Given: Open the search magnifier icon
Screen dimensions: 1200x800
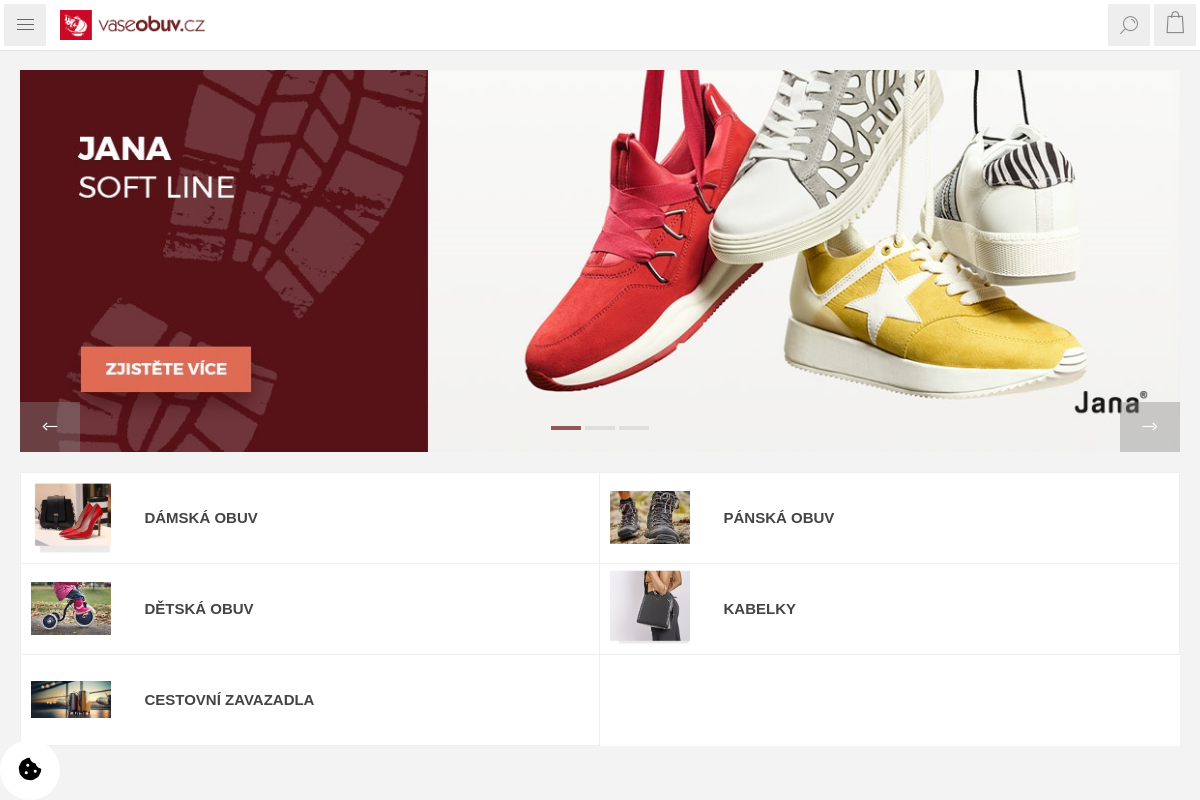Looking at the screenshot, I should pyautogui.click(x=1129, y=25).
